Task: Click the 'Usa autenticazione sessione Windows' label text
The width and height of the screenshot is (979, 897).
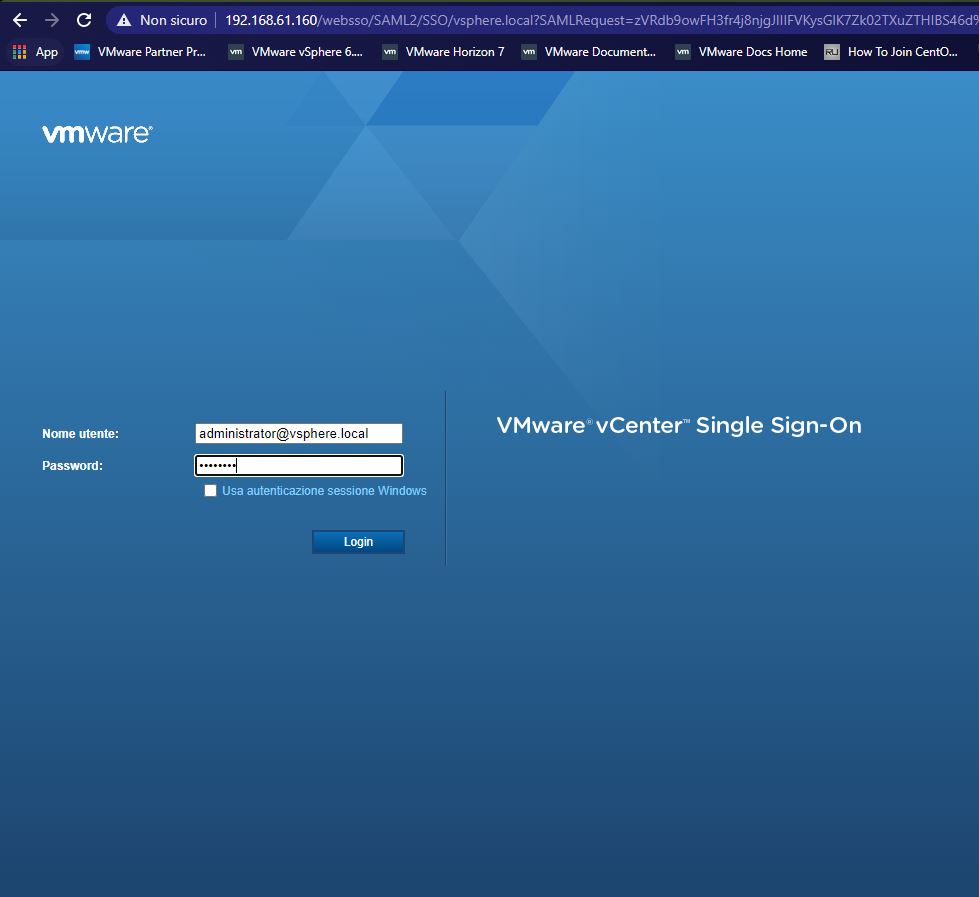Action: click(x=324, y=491)
